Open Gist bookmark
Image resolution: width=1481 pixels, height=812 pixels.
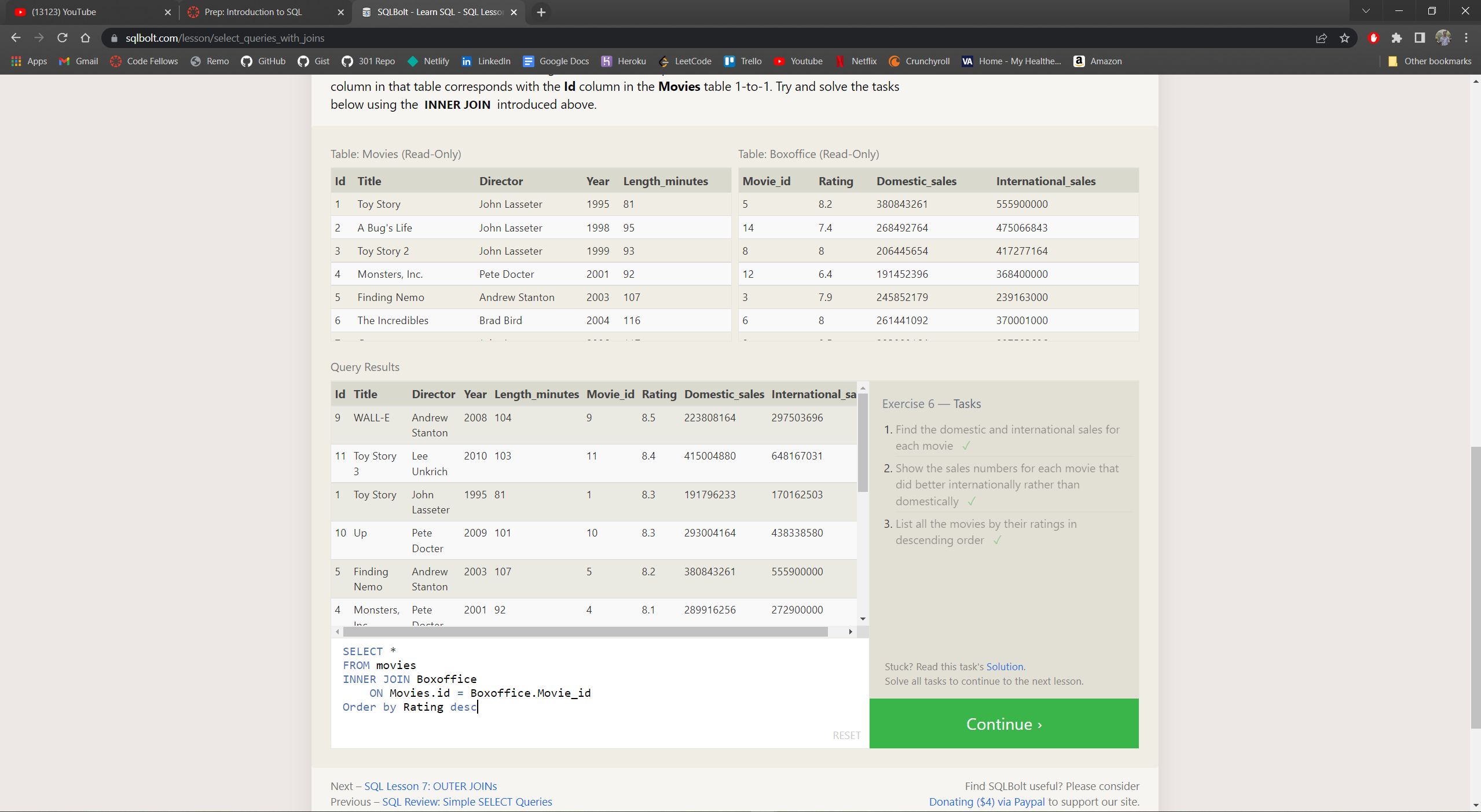tap(313, 61)
